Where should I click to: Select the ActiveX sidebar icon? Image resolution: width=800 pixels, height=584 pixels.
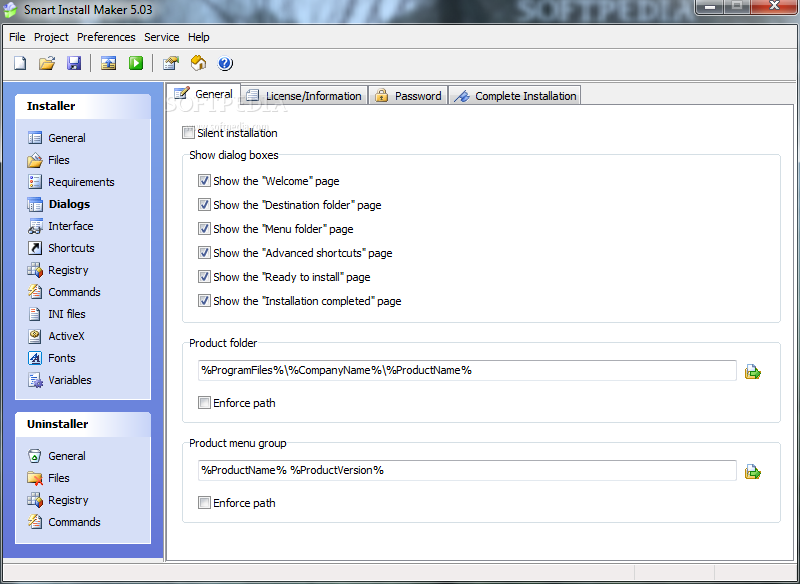tap(35, 336)
